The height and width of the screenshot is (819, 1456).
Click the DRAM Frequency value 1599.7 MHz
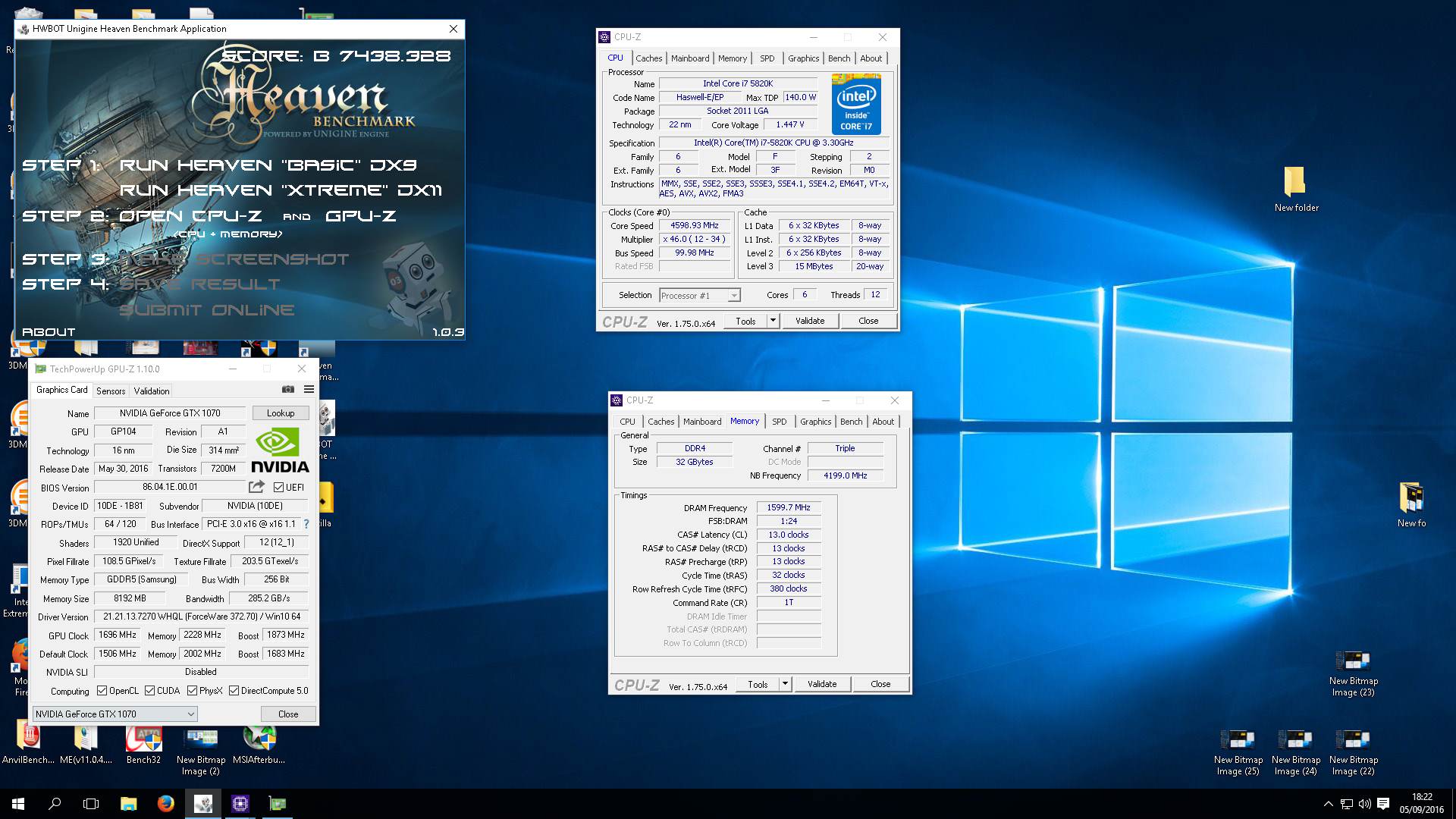click(x=789, y=507)
